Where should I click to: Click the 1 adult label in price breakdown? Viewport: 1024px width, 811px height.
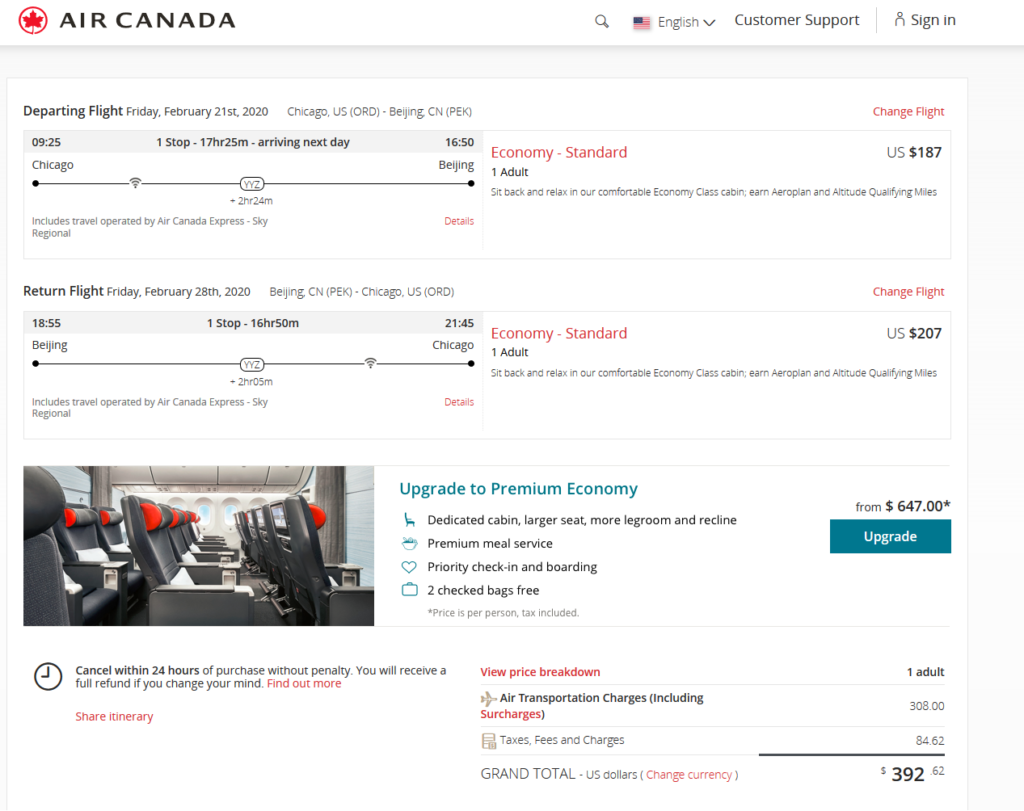tap(925, 672)
